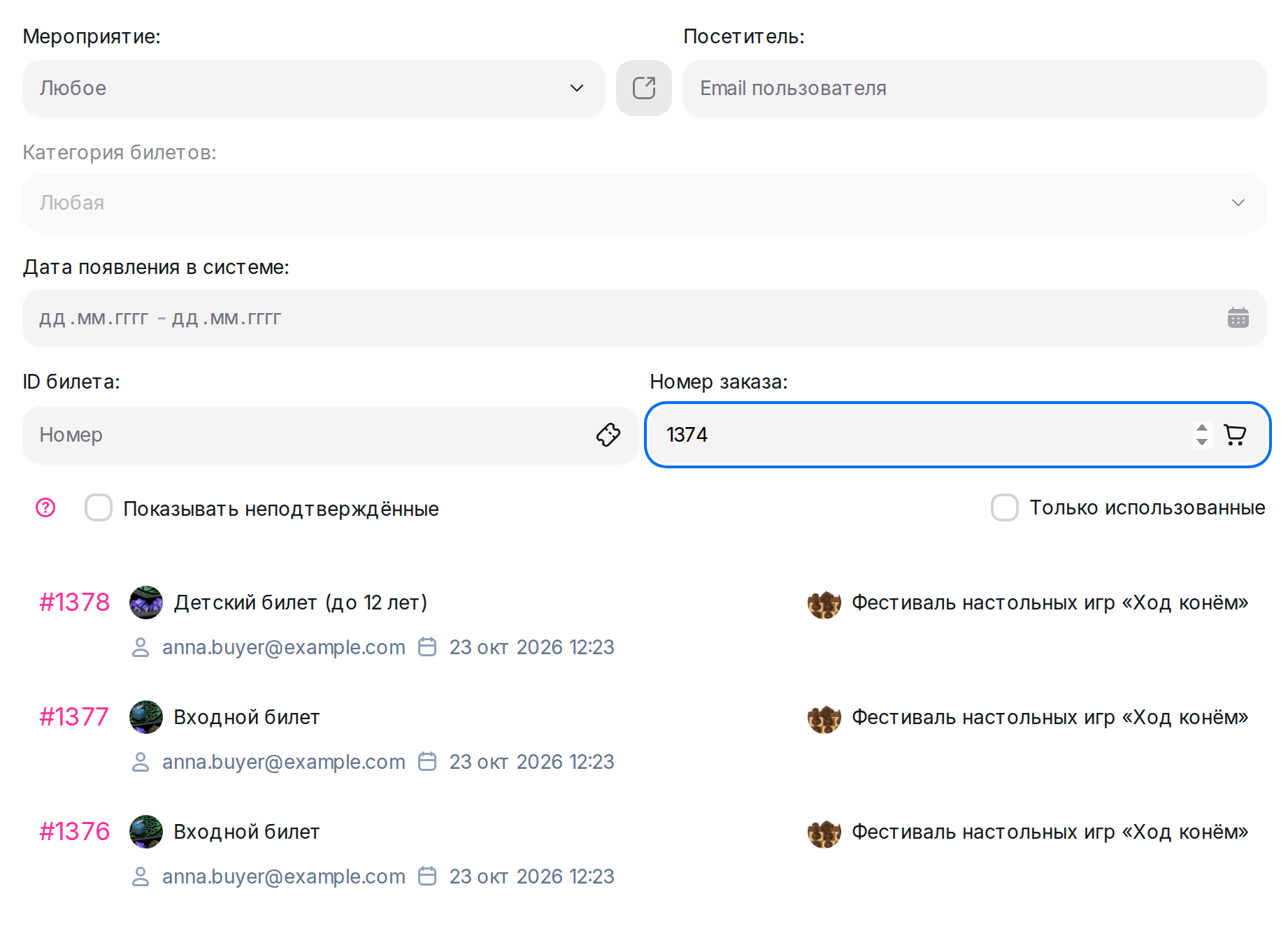Expand Категория билетов dropdown showing Любая
Screen dimensions: 1288x938
[x=644, y=203]
